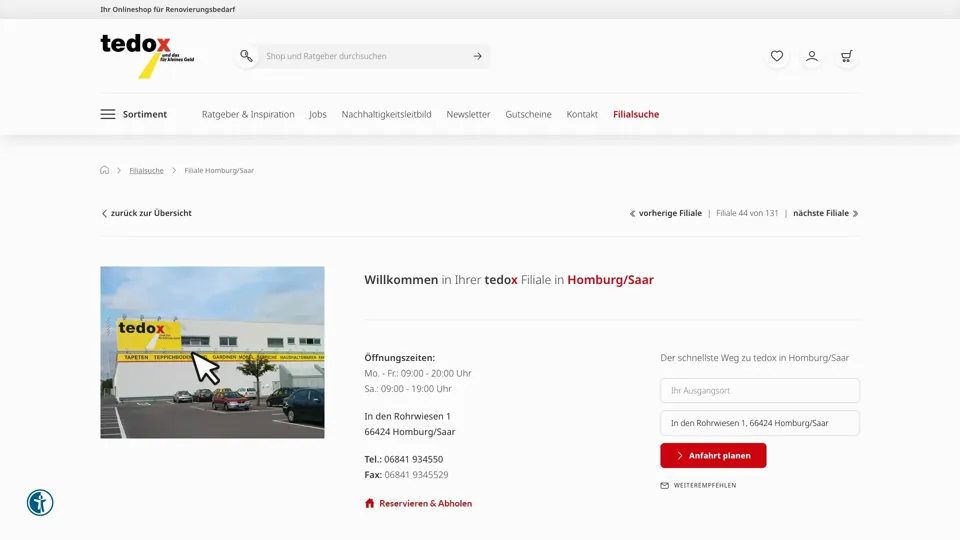Click WEITEREMPFEHLEN link text
This screenshot has width=960, height=540.
705,486
